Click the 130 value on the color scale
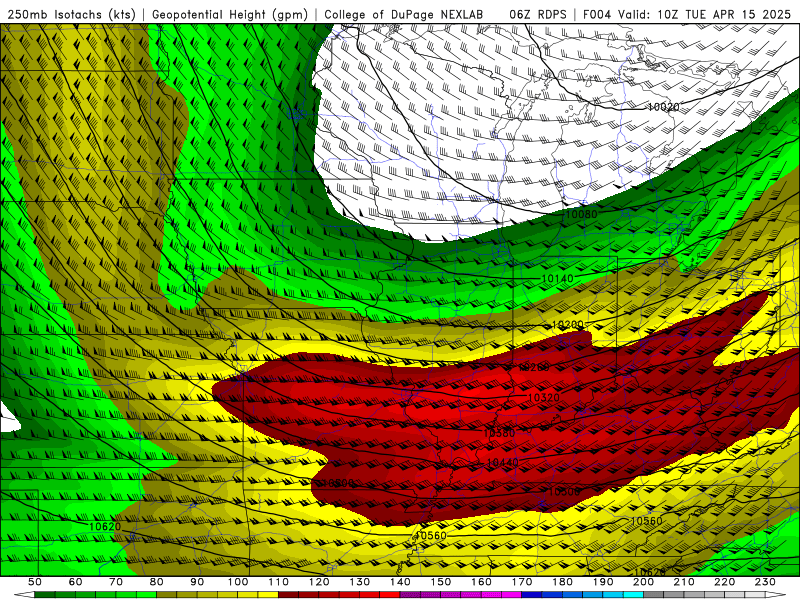Viewport: 800px width, 600px height. 360,582
